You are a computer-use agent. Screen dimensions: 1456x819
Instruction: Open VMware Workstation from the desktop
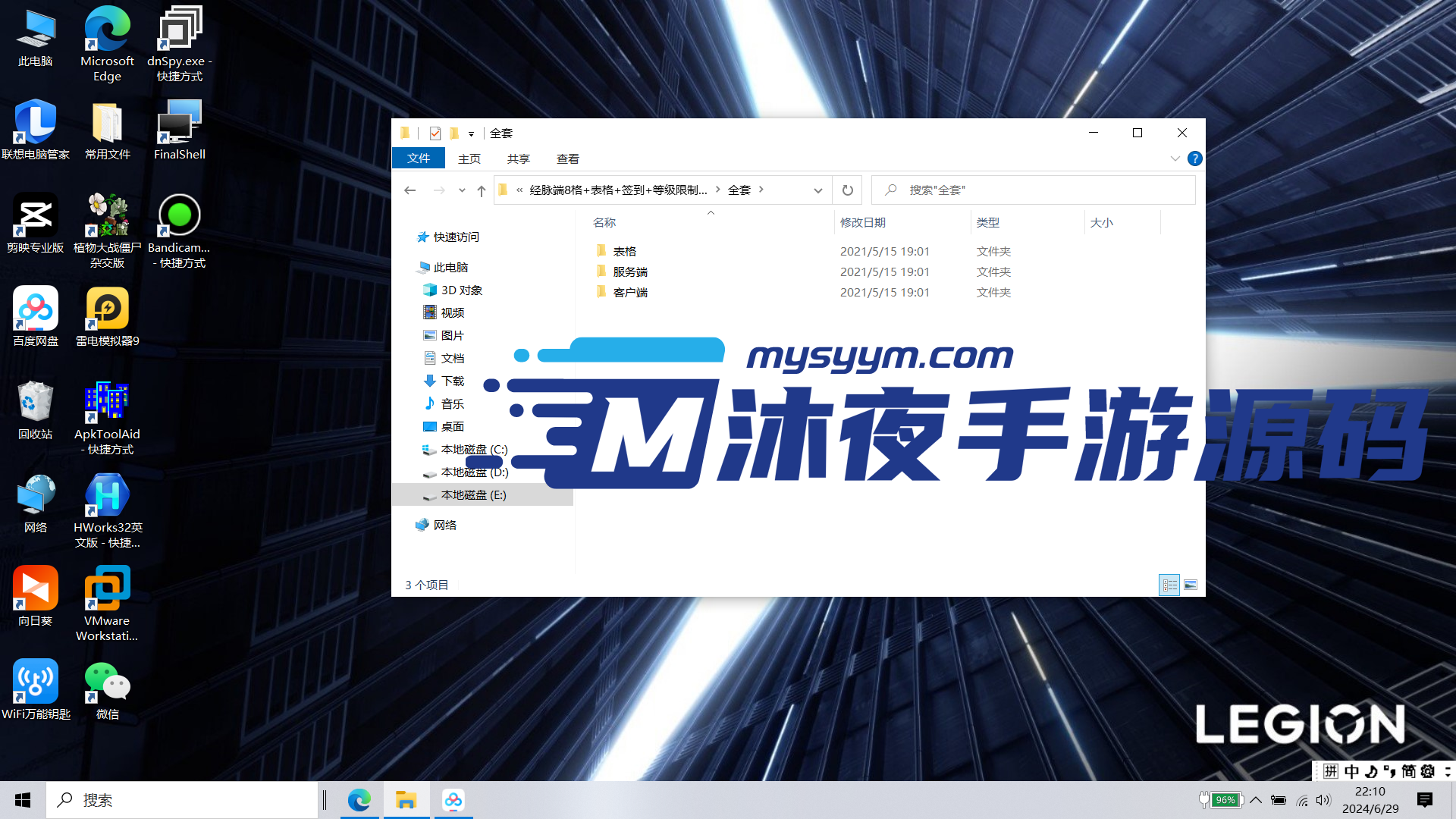point(107,588)
